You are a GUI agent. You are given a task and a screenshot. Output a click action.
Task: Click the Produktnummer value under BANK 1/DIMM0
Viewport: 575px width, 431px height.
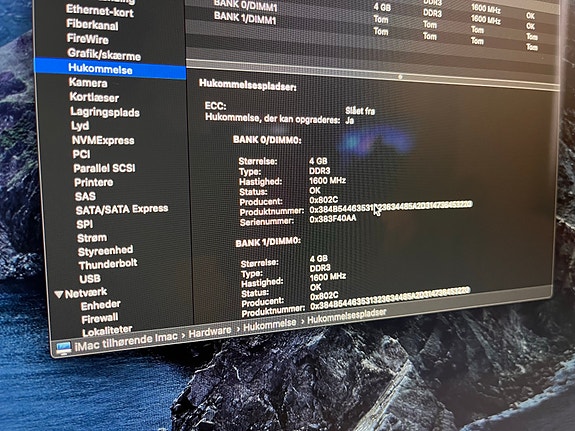pos(390,299)
